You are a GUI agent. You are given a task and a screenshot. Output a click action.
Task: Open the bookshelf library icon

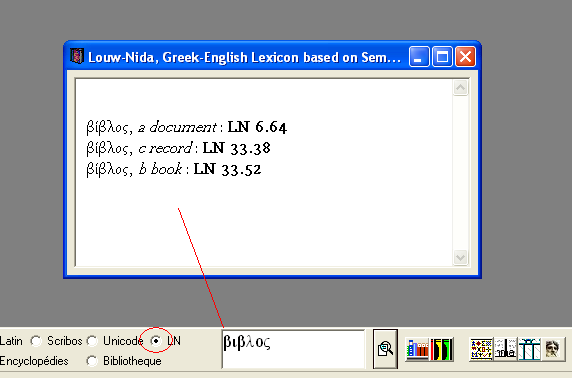tap(417, 349)
